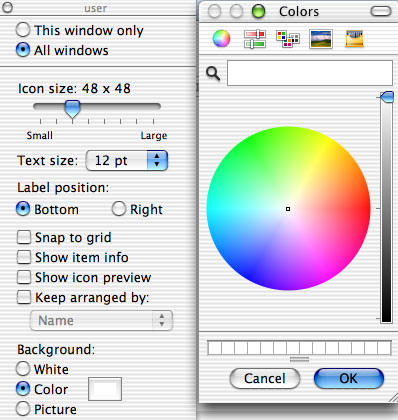Click the 'Label position:' heading text
This screenshot has height=420, width=398.
tap(63, 188)
